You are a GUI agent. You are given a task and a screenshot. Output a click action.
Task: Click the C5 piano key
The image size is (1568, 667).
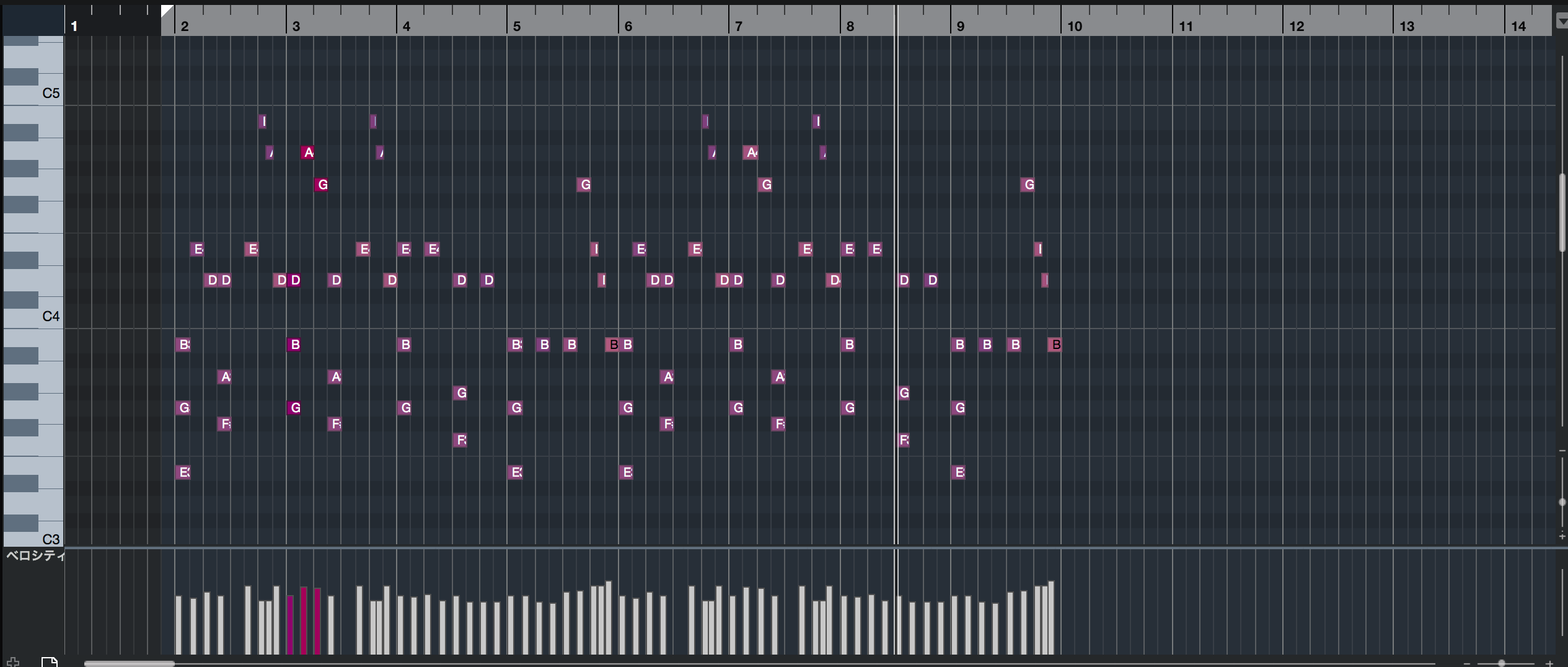click(33, 94)
